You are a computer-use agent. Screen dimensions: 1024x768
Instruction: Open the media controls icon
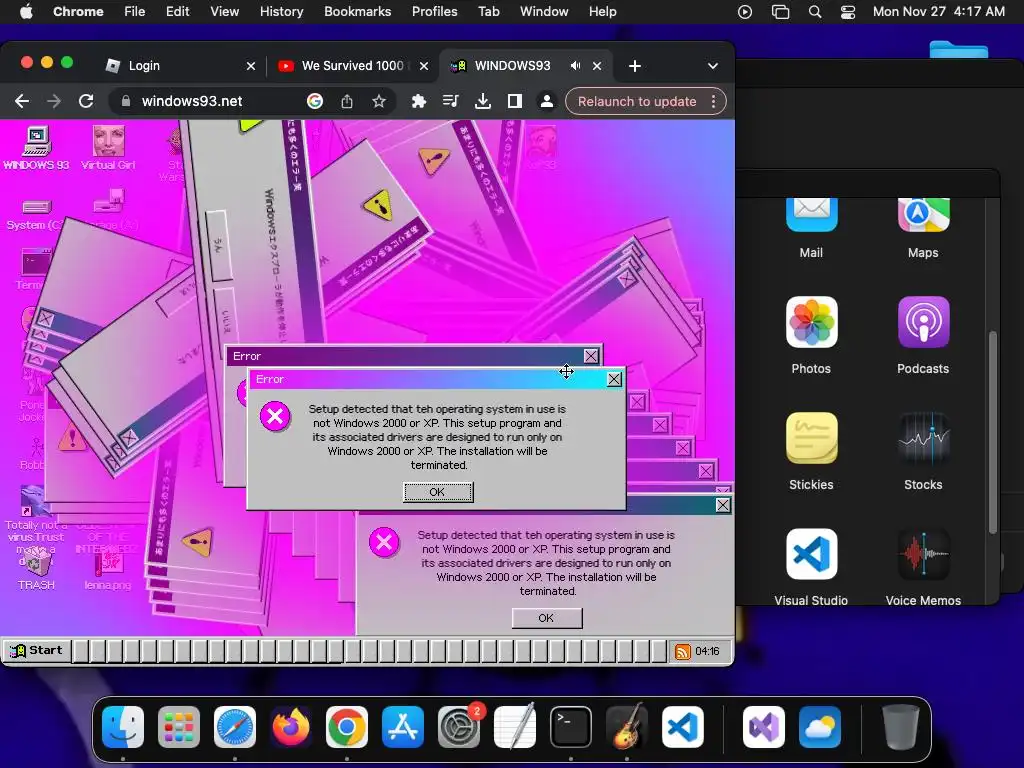tap(451, 101)
